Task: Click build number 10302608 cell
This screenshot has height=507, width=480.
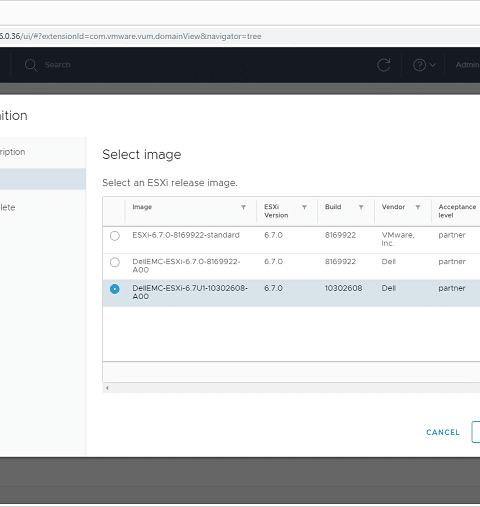Action: 343,288
